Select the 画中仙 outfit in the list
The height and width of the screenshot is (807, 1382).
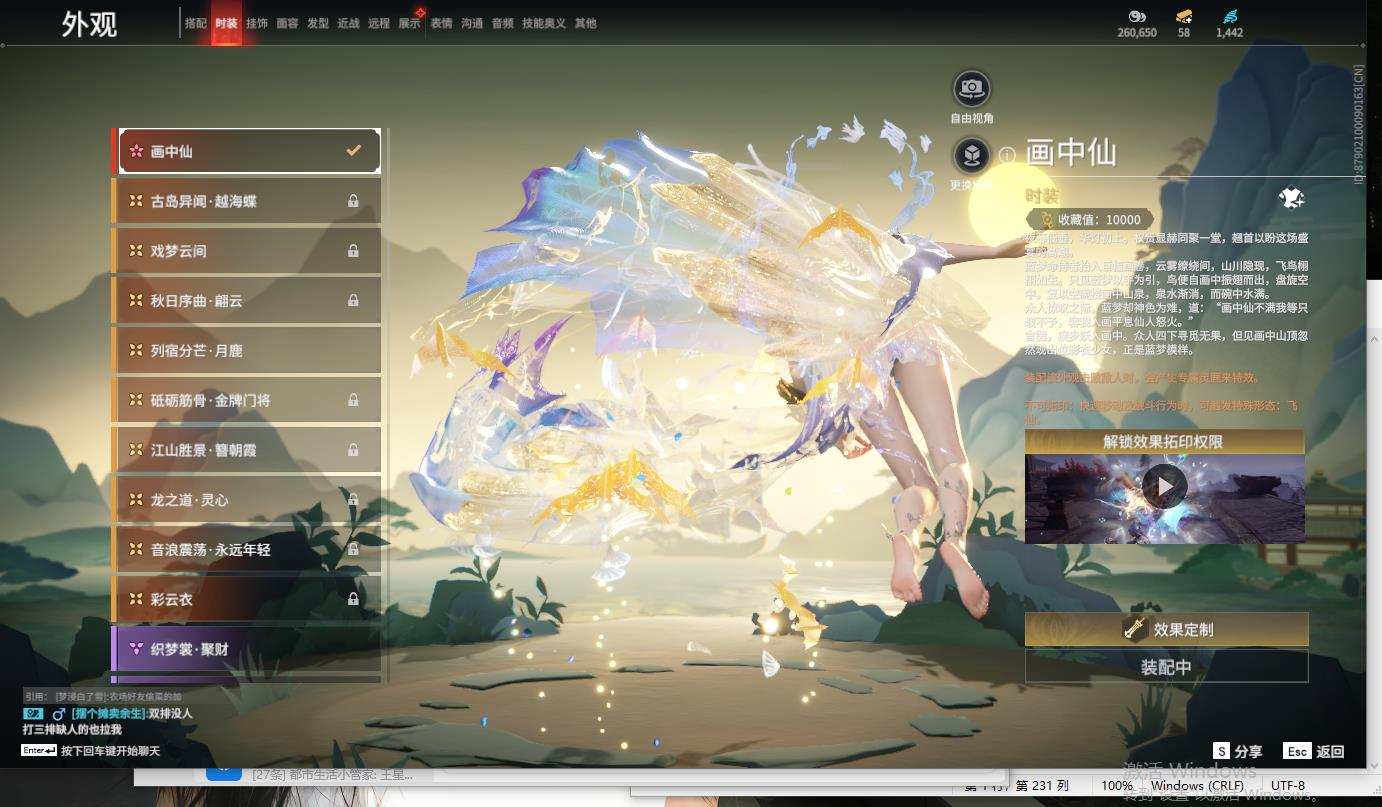[249, 151]
